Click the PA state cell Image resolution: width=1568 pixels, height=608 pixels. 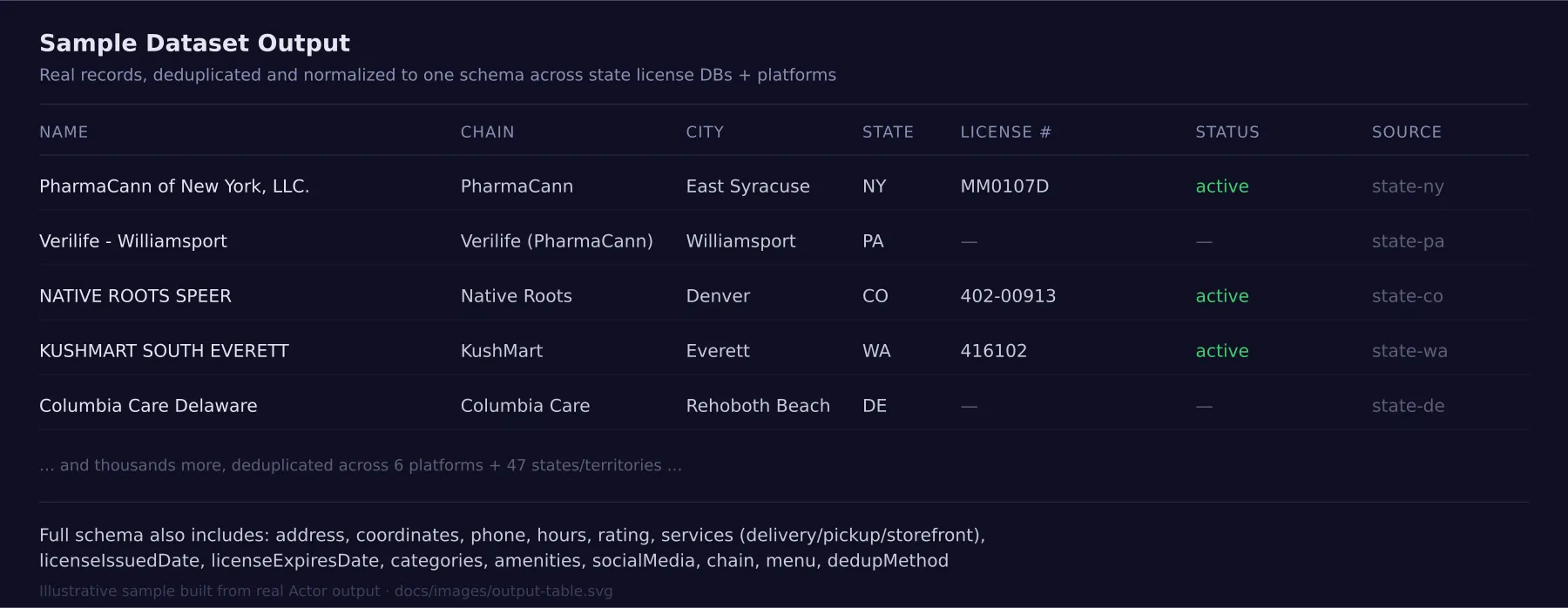point(873,241)
